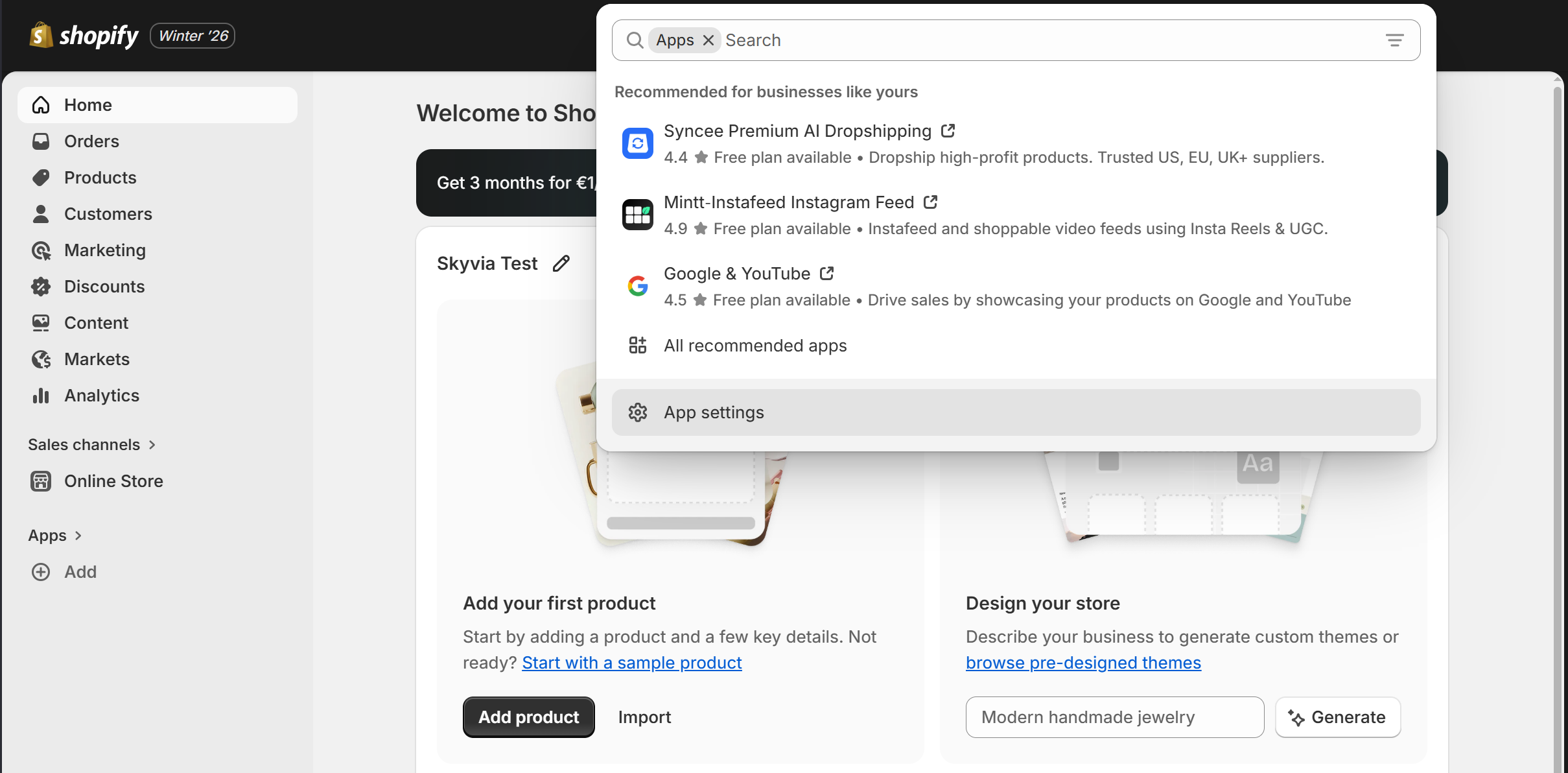The height and width of the screenshot is (773, 1568).
Task: Open the Customers page
Action: pyautogui.click(x=108, y=213)
